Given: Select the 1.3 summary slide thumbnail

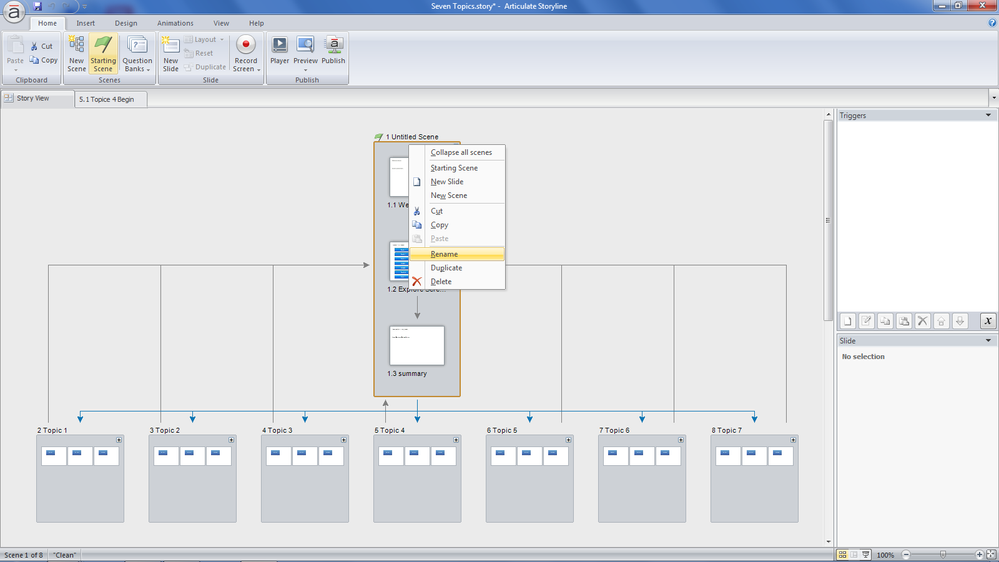Looking at the screenshot, I should 417,345.
